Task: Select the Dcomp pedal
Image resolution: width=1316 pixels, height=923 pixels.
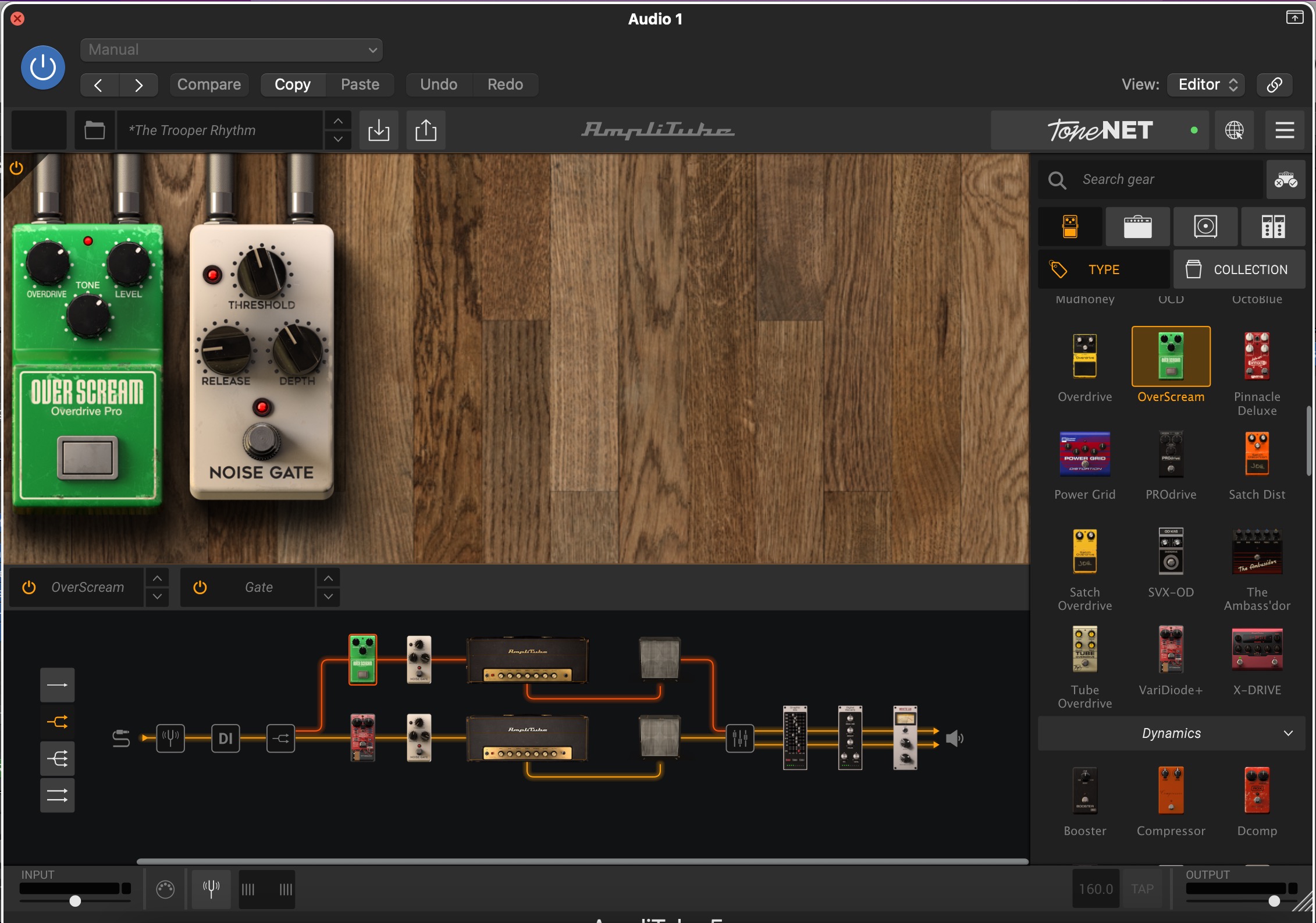Action: (1257, 790)
